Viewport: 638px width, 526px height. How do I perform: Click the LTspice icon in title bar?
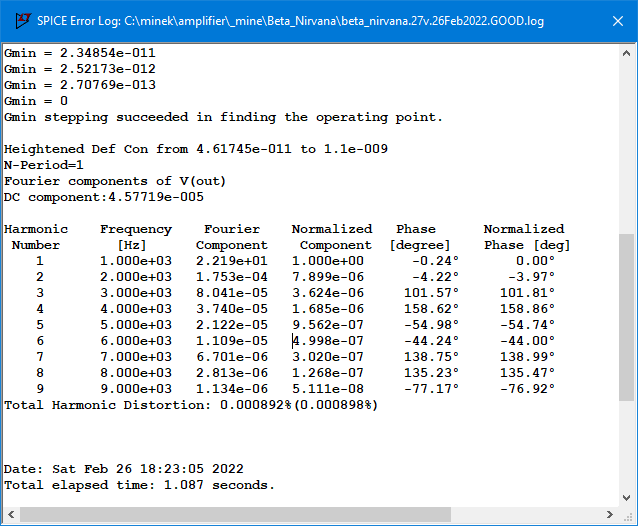[x=23, y=20]
